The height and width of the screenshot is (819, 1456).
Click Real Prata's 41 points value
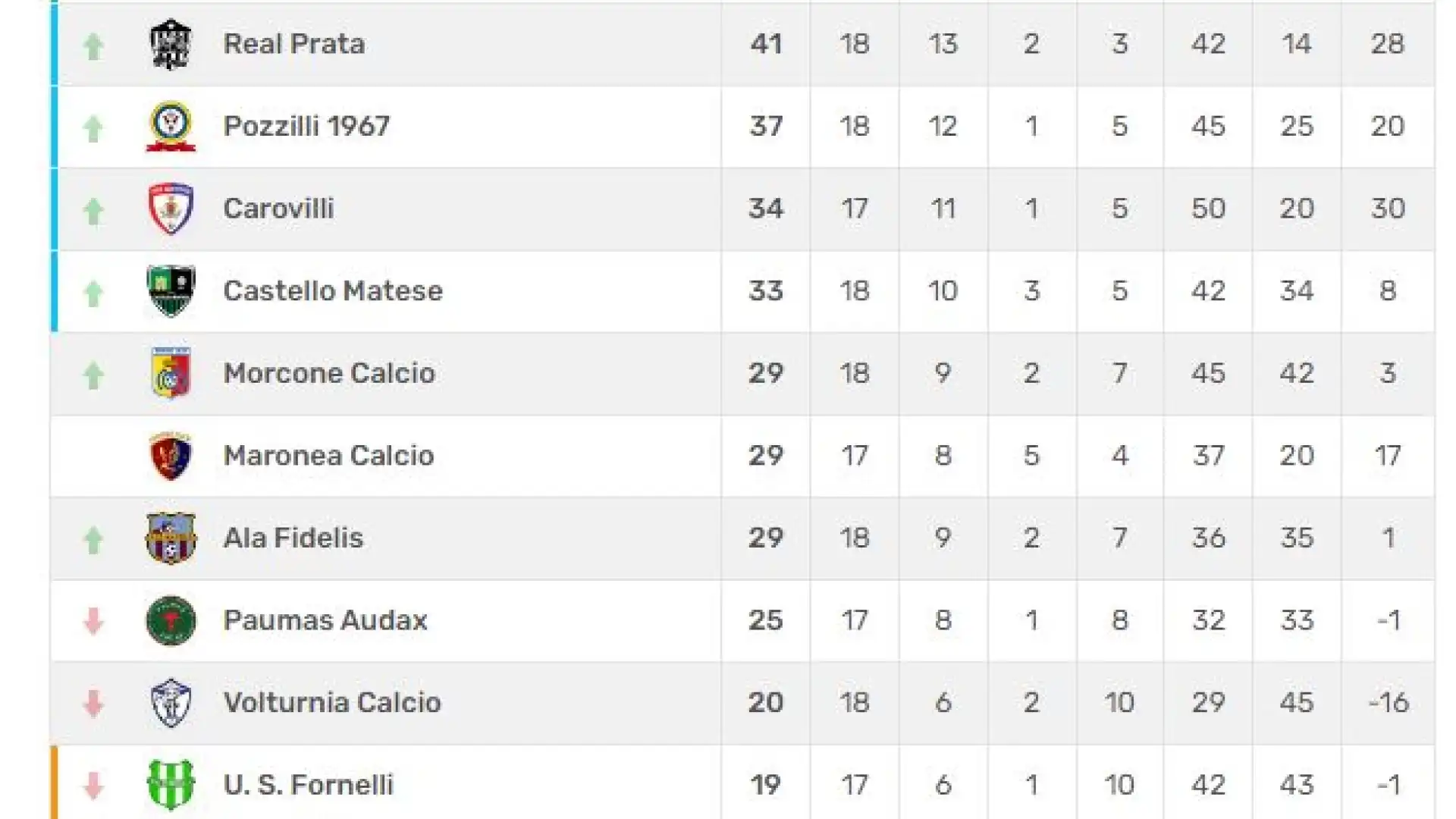(766, 44)
